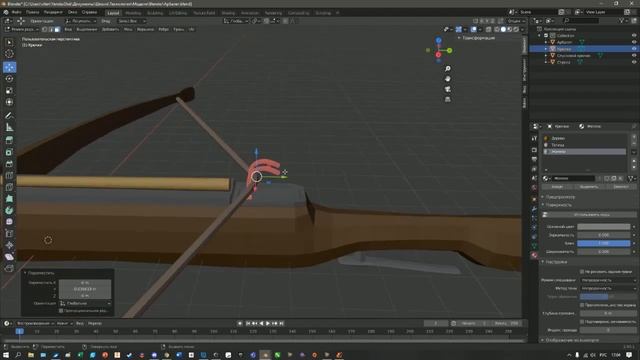Image resolution: width=640 pixels, height=360 pixels.
Task: Switch to the Shading workspace tab
Action: pyautogui.click(x=228, y=13)
